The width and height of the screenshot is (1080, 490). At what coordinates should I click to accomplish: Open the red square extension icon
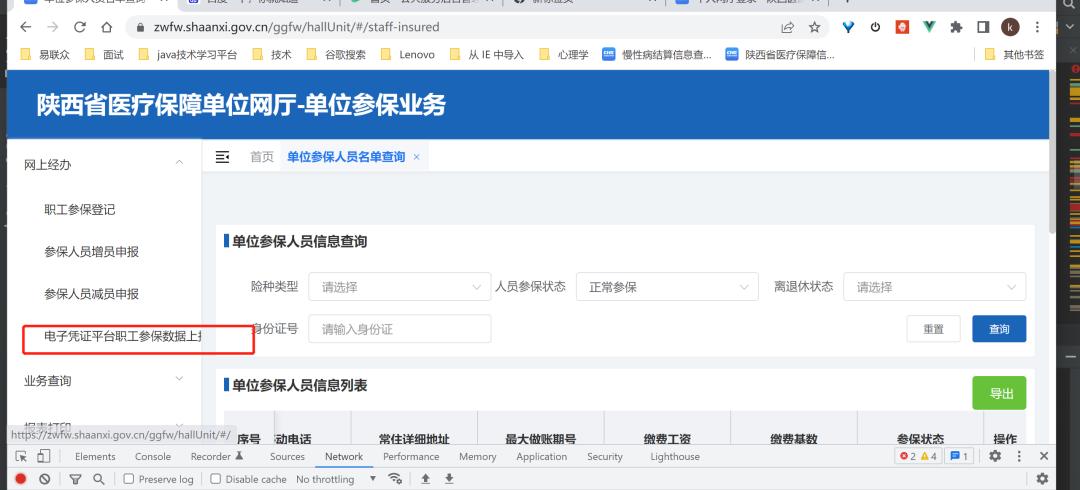click(902, 28)
